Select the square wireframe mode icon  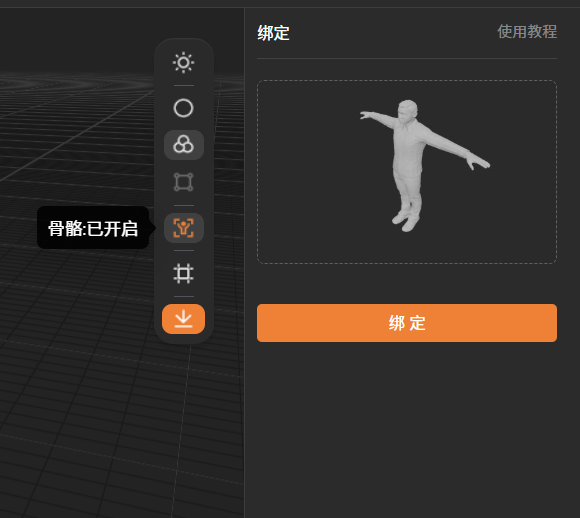coord(183,182)
